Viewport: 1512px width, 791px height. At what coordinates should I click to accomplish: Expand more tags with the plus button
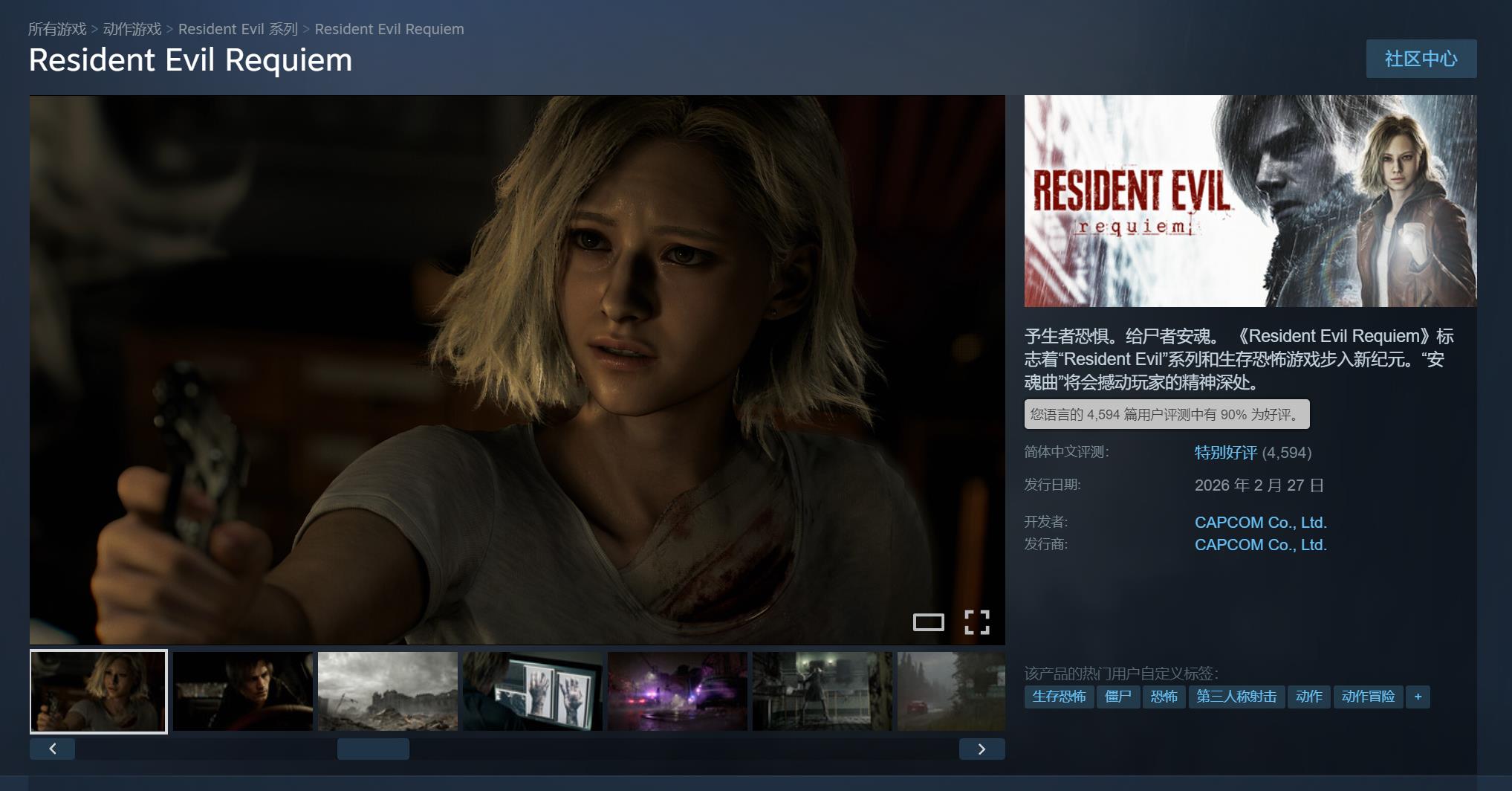[x=1418, y=697]
